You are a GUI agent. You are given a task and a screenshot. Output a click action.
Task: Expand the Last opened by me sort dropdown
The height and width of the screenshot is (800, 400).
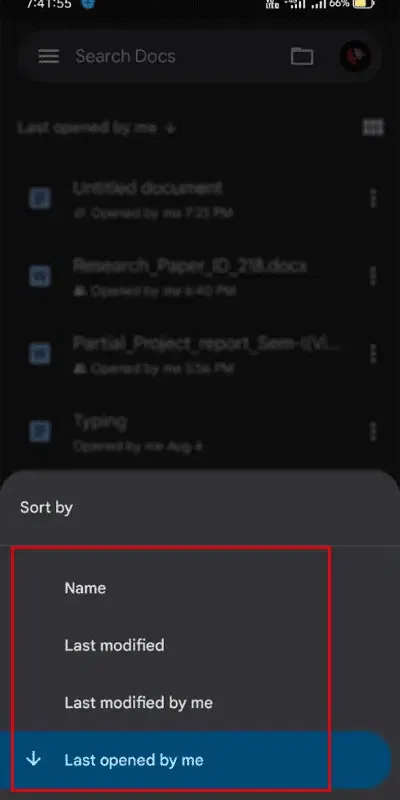[97, 128]
